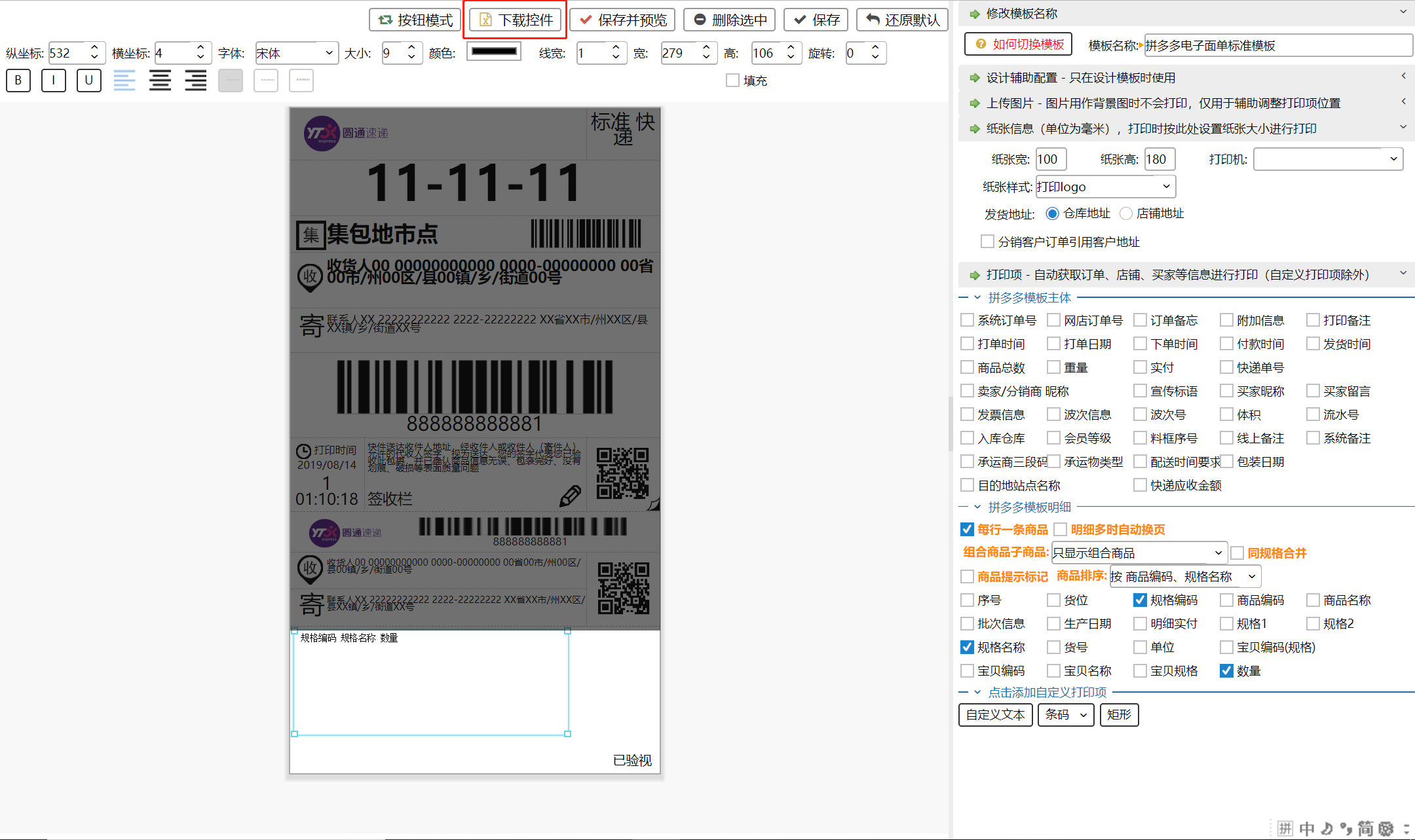Toggle underline U formatting button
Image resolution: width=1415 pixels, height=840 pixels.
coord(89,81)
